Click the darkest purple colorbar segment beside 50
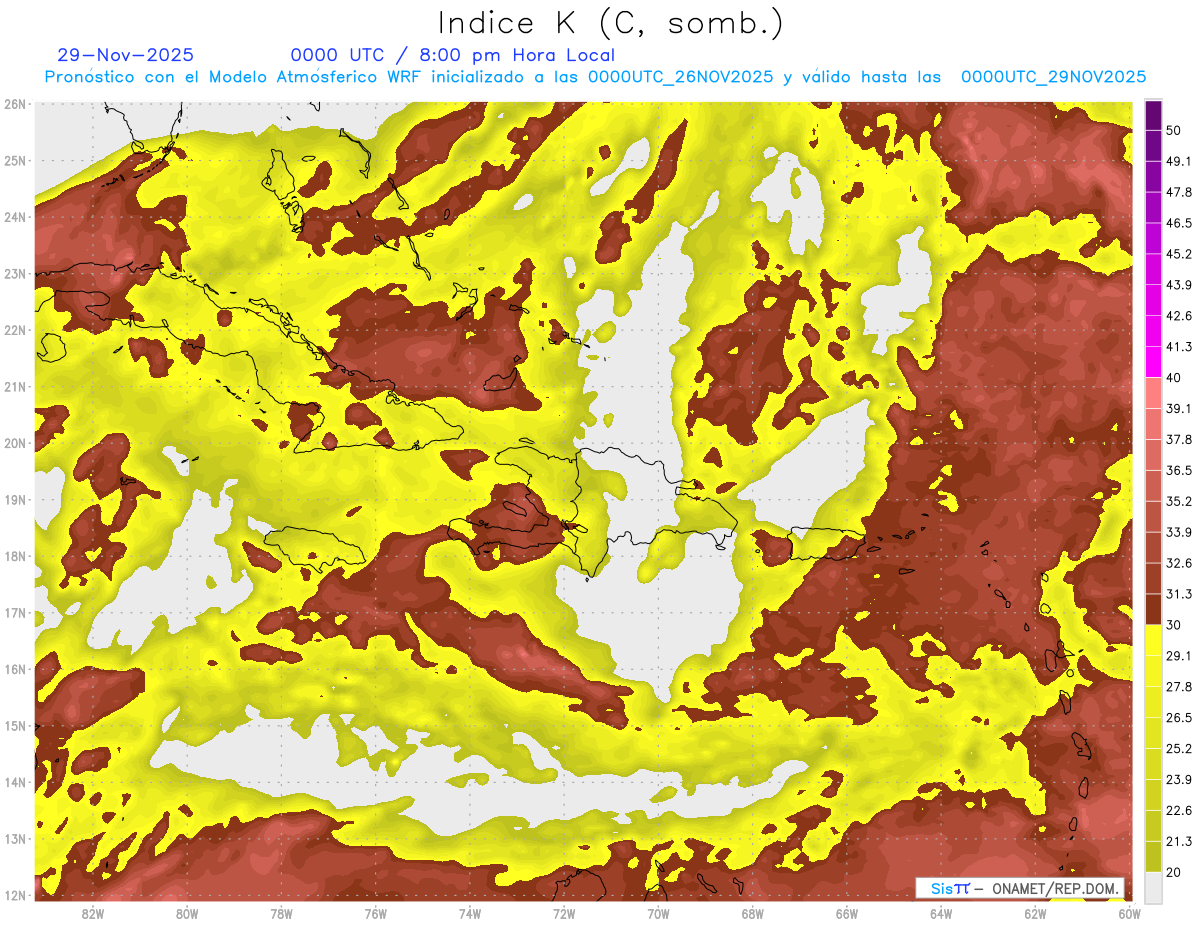1200x927 pixels. 1153,117
